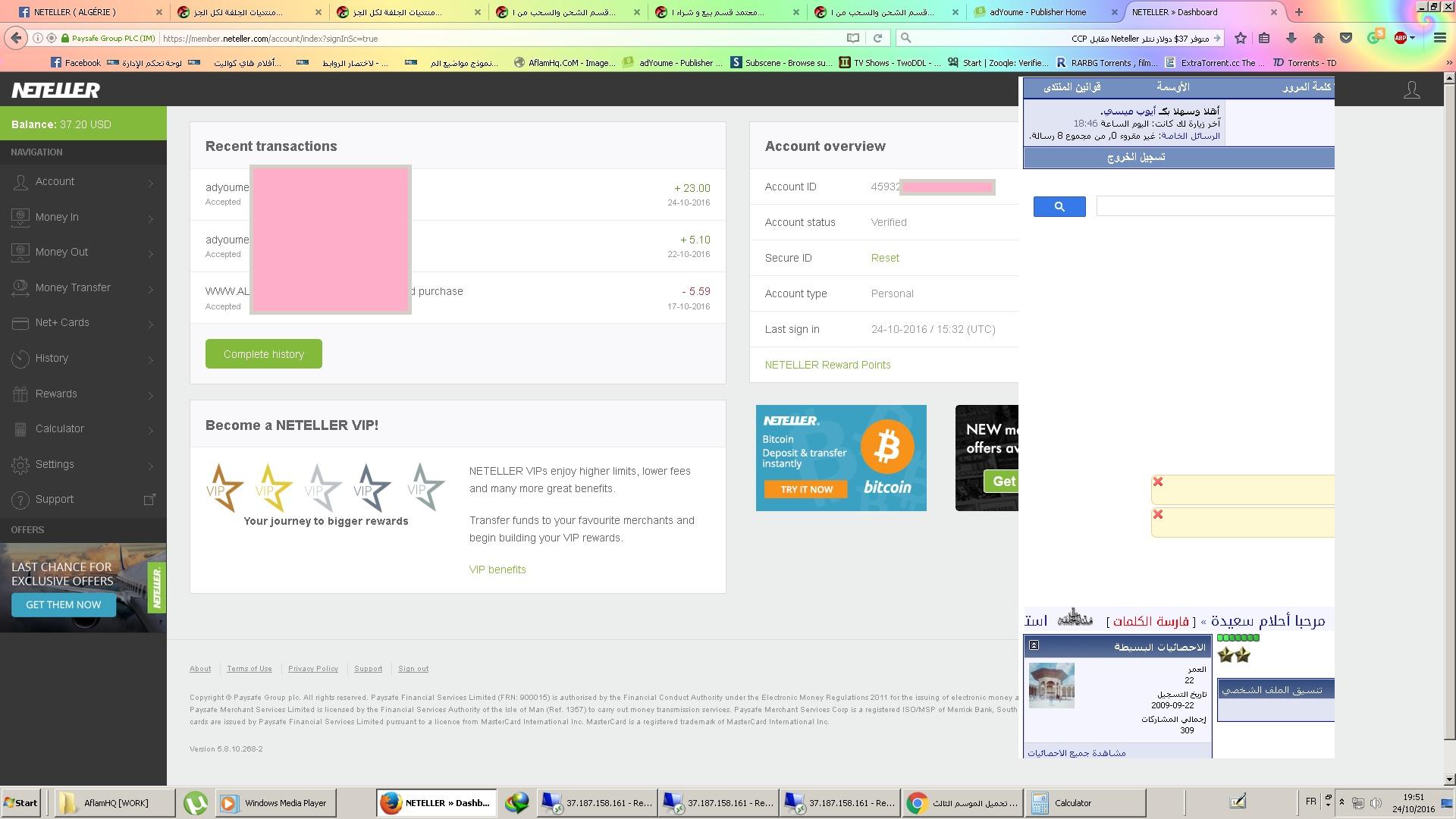The height and width of the screenshot is (819, 1456).
Task: Expand the Net+ Cards chevron arrow
Action: point(151,324)
